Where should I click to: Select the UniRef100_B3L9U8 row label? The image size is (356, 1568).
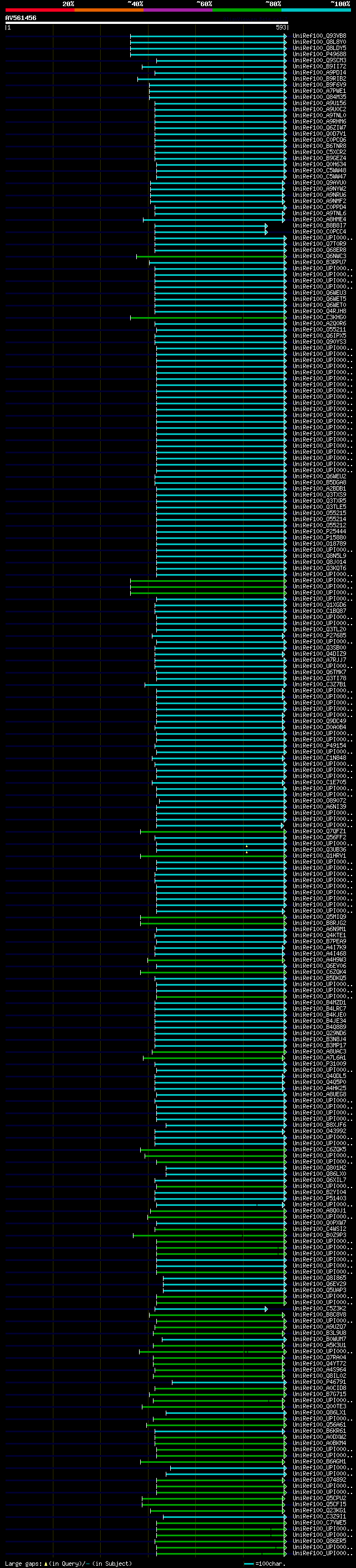click(x=319, y=1333)
